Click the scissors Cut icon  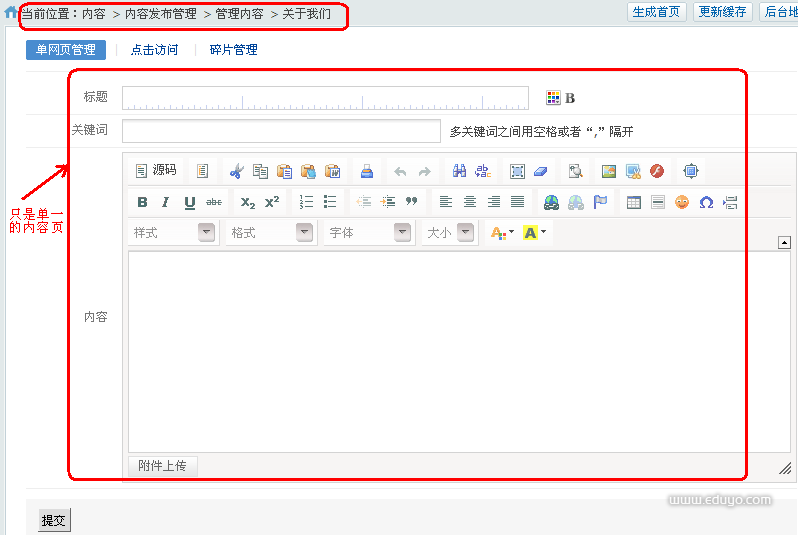pyautogui.click(x=236, y=171)
